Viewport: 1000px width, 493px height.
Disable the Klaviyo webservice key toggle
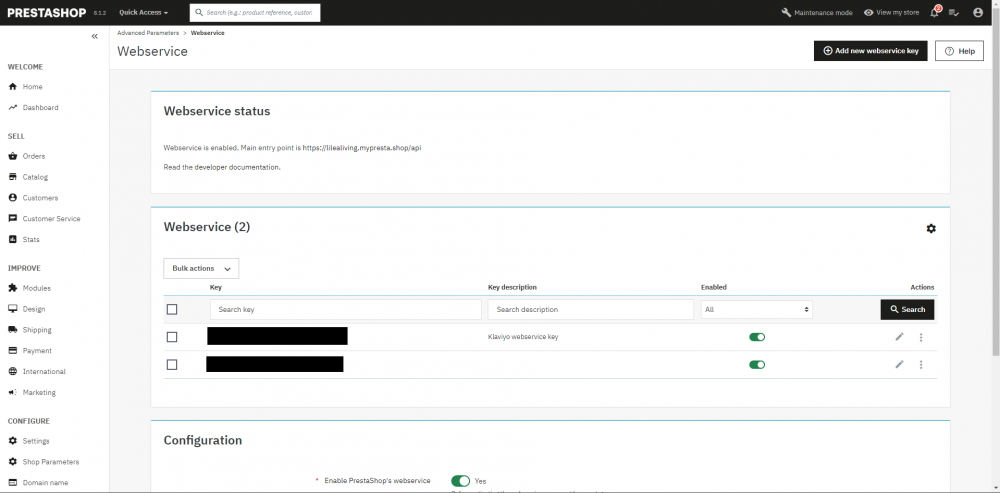click(757, 337)
